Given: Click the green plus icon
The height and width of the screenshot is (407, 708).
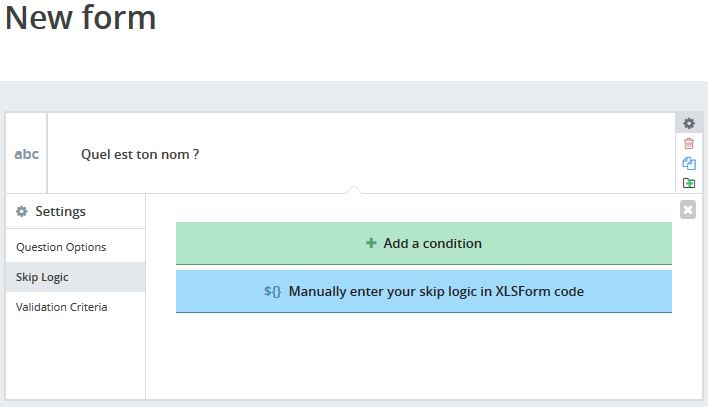Looking at the screenshot, I should point(371,243).
